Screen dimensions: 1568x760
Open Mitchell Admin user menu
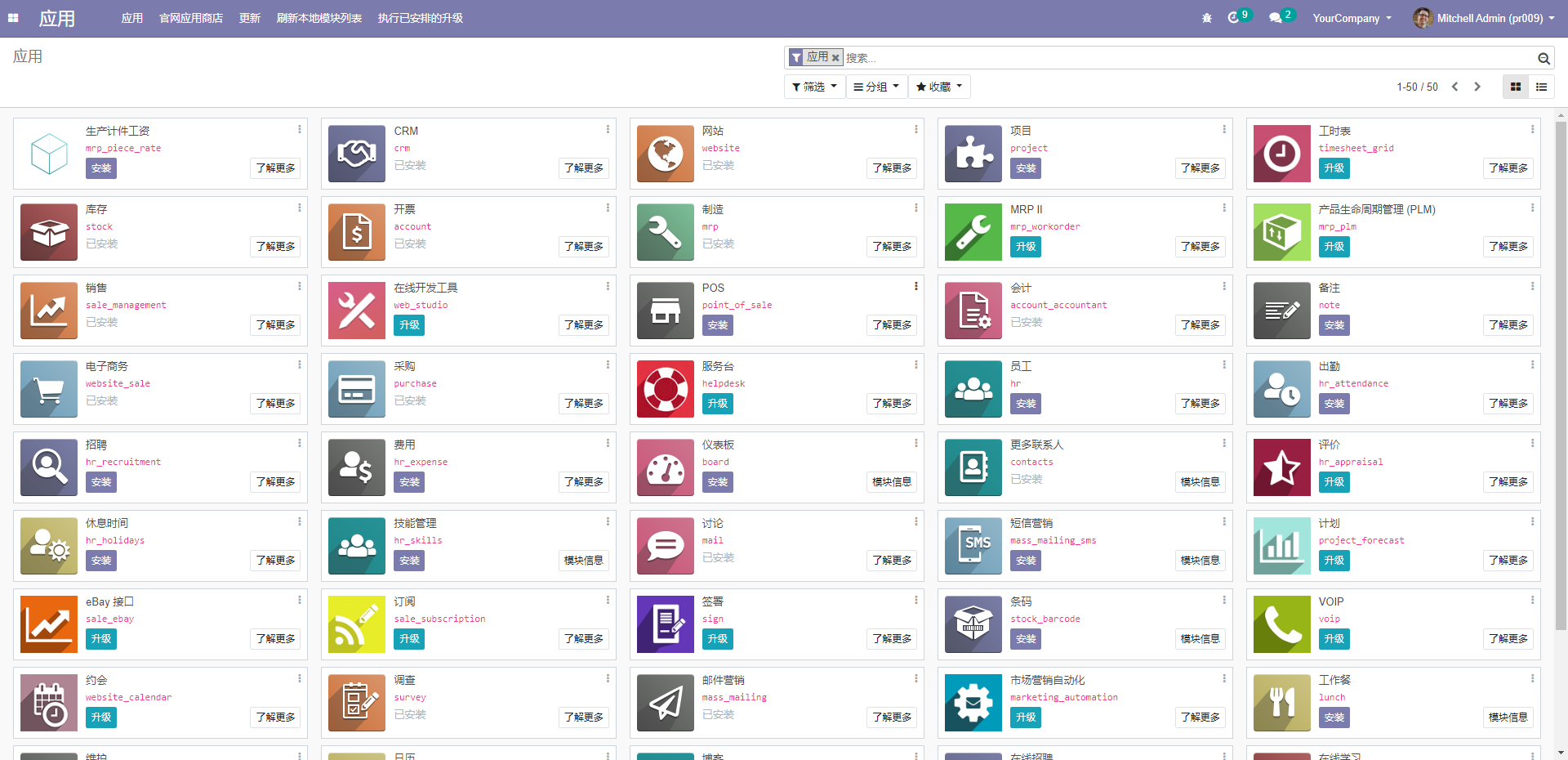click(1484, 18)
